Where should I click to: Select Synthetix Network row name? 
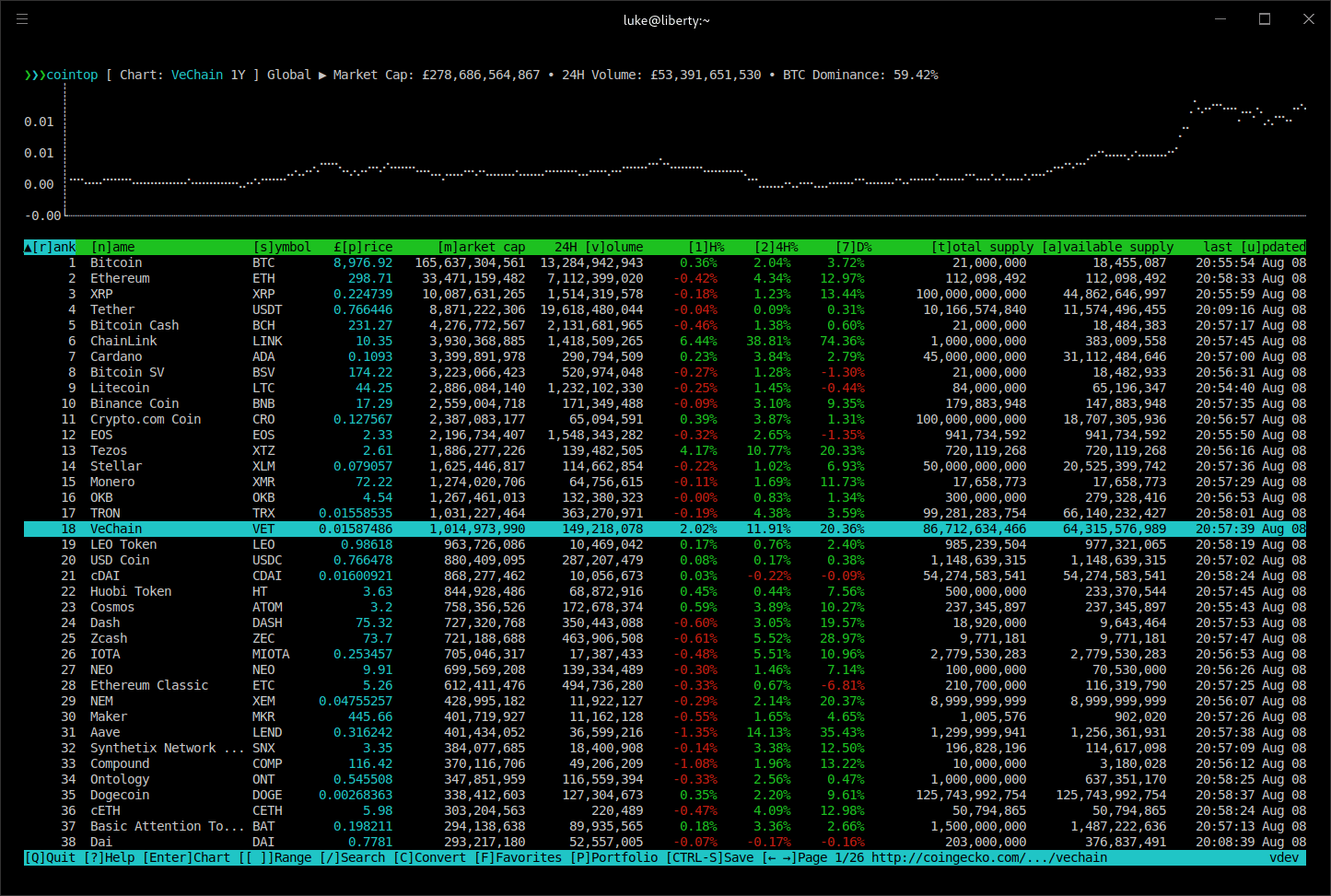click(168, 748)
